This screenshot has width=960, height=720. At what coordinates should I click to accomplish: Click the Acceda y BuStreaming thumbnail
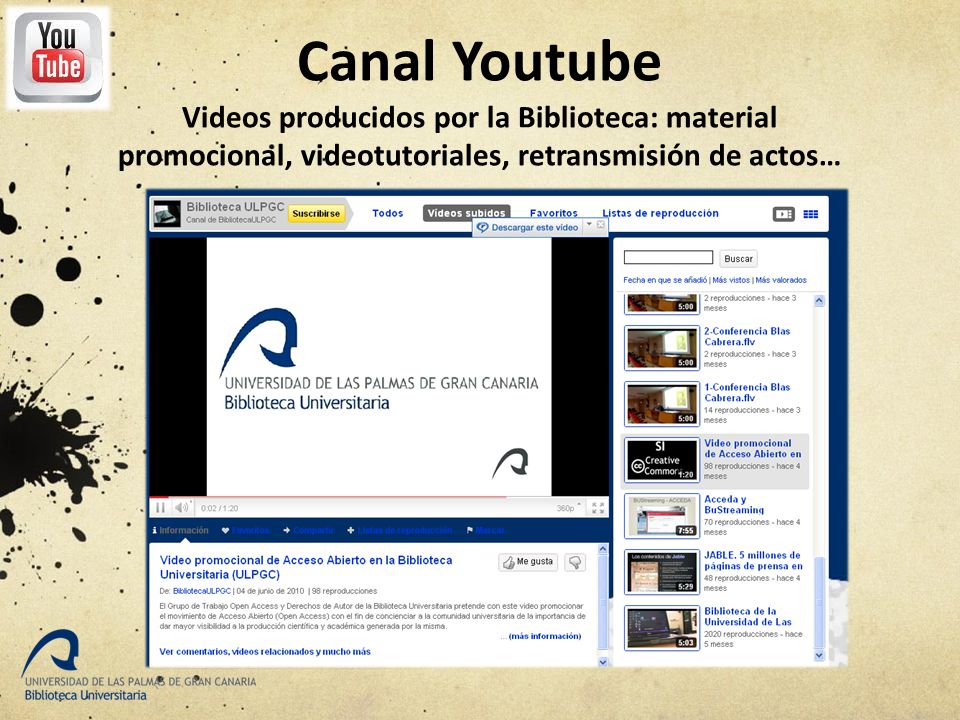[x=662, y=516]
